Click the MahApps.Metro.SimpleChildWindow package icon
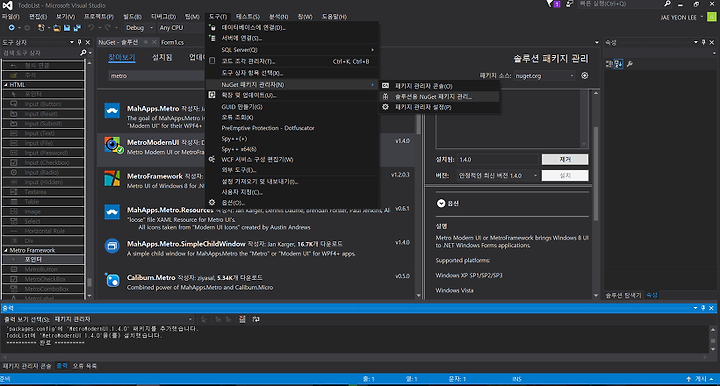Image resolution: width=720 pixels, height=386 pixels. coord(112,246)
